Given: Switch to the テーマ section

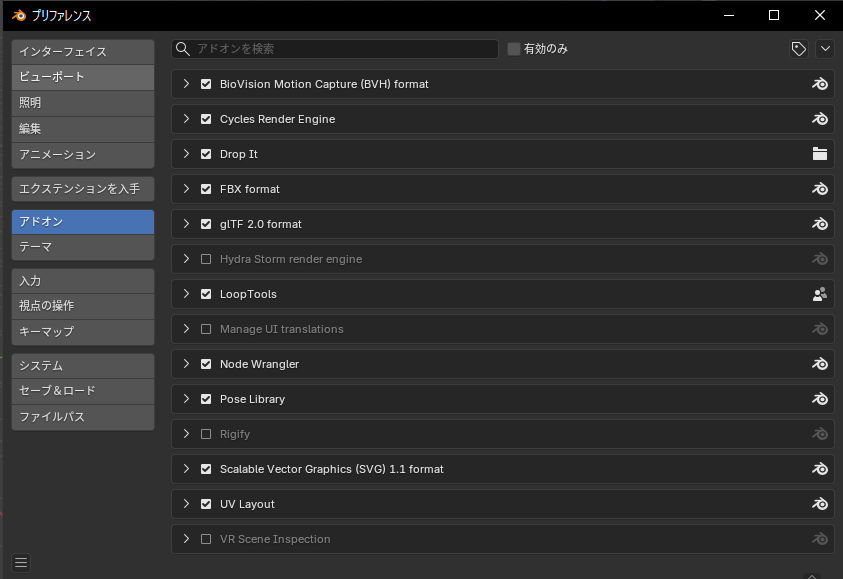Looking at the screenshot, I should (x=83, y=247).
